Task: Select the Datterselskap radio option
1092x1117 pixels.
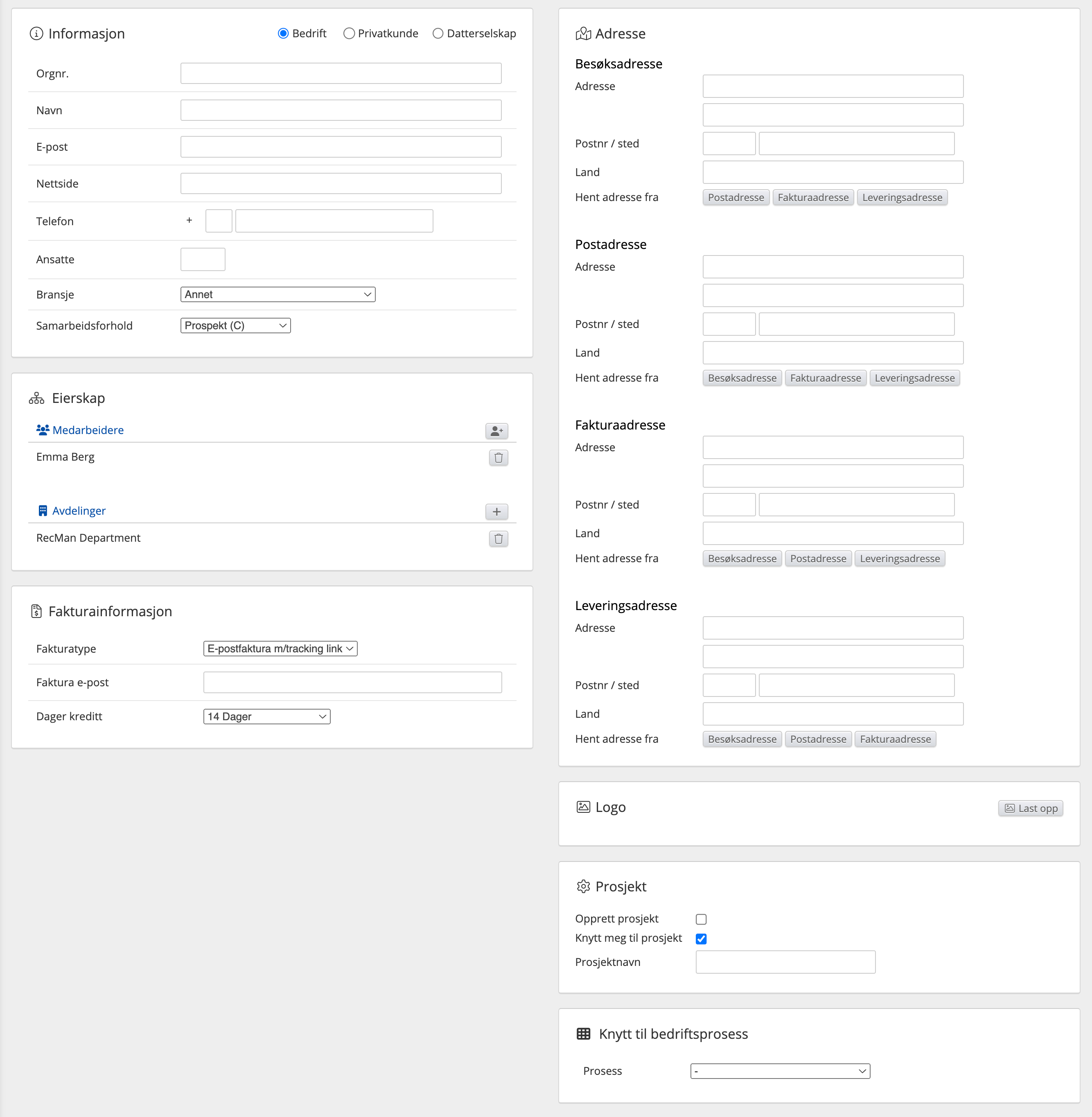Action: 438,34
